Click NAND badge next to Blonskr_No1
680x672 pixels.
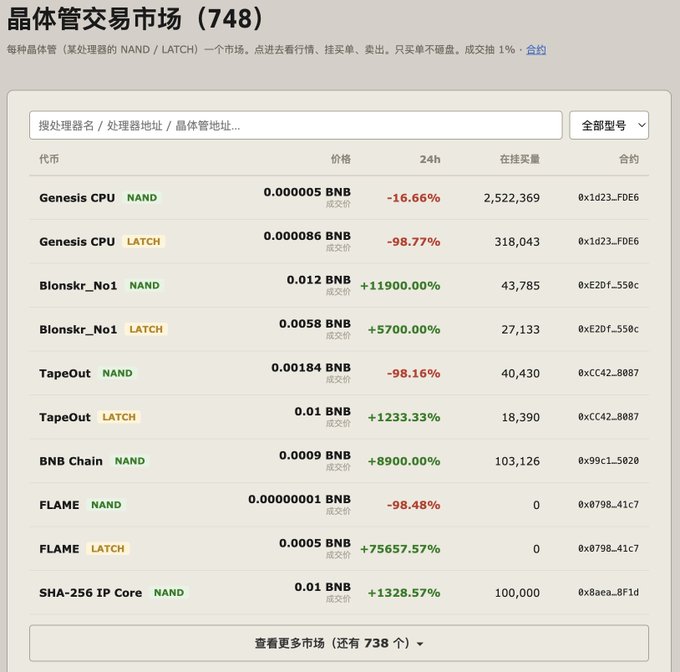pyautogui.click(x=144, y=285)
